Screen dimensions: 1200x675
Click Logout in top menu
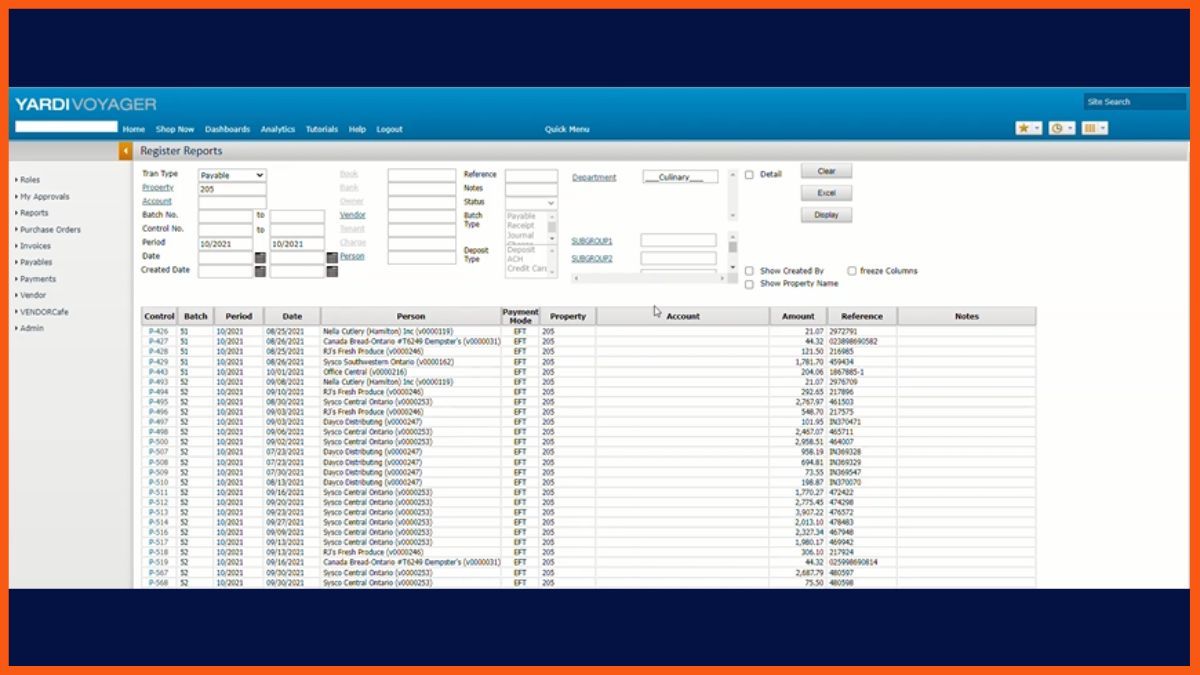pyautogui.click(x=389, y=129)
